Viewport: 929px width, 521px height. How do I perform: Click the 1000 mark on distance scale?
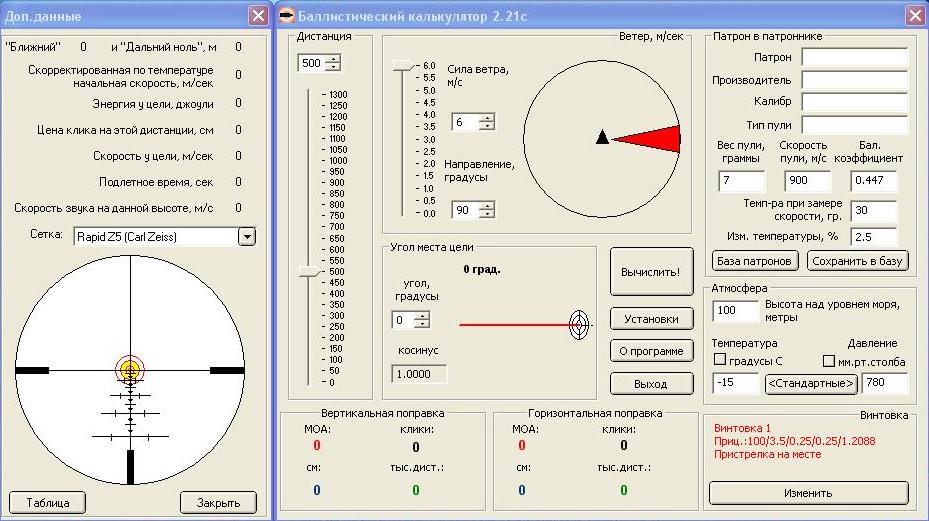[338, 161]
